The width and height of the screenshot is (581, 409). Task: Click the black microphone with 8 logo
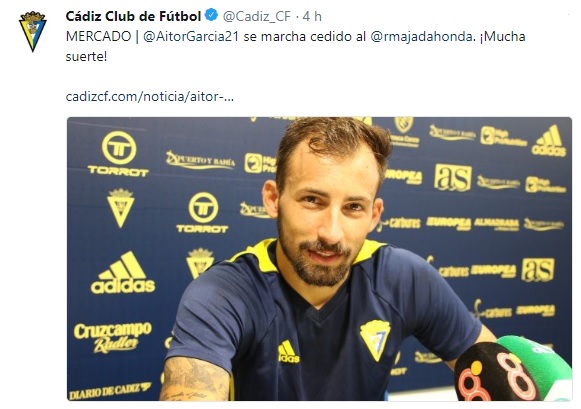[495, 373]
